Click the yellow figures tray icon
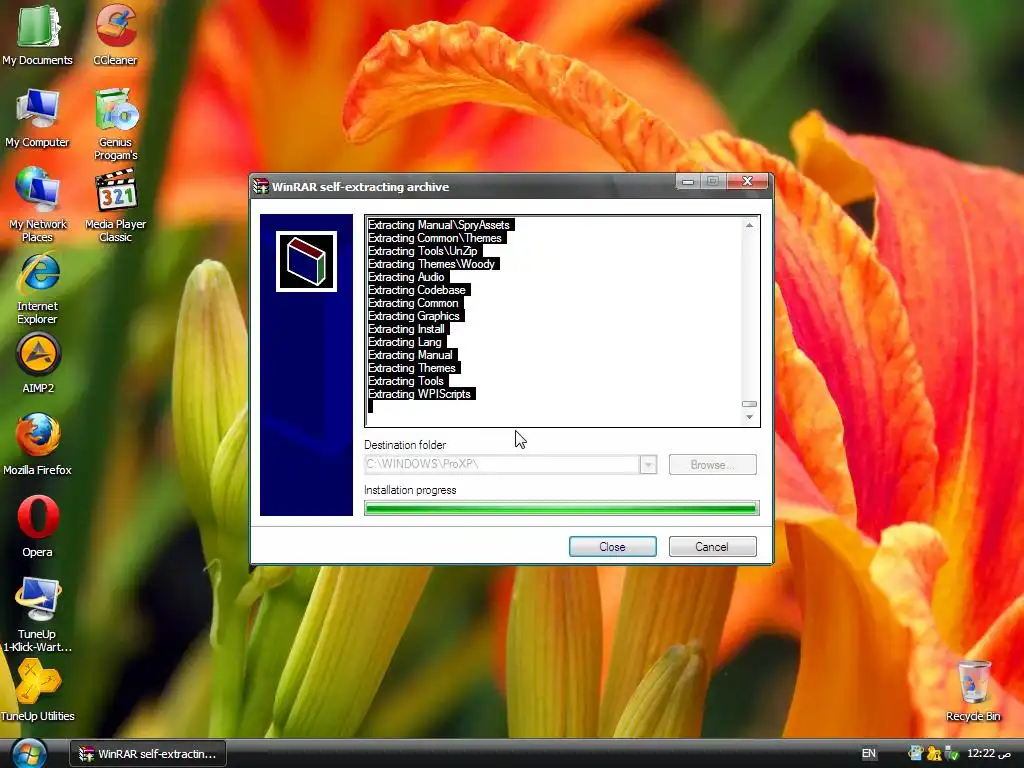 [x=934, y=754]
